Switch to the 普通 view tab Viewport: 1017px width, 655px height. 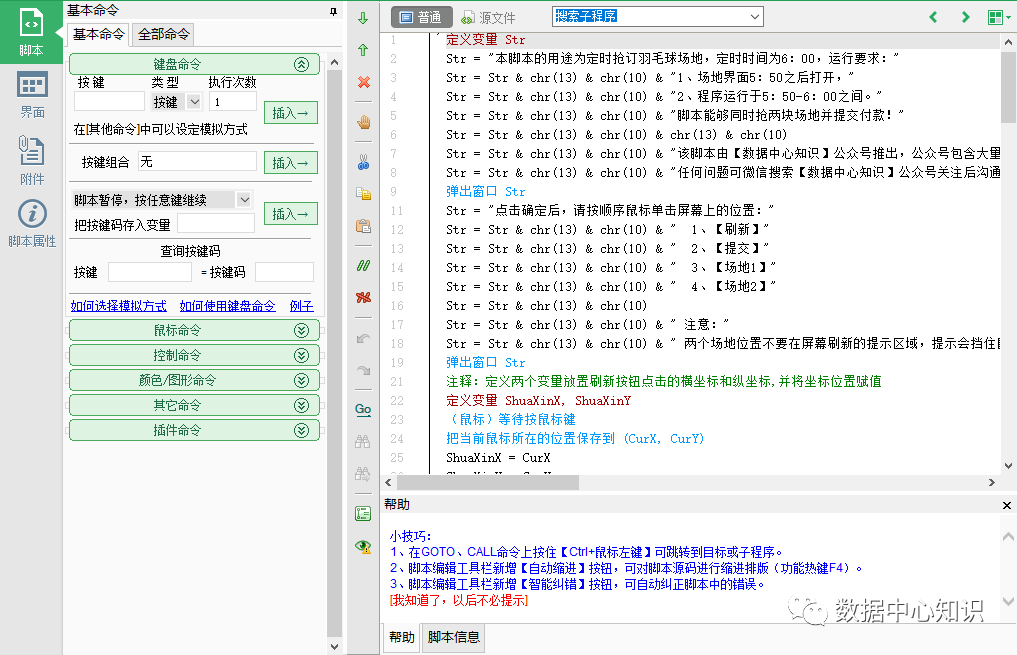(x=421, y=18)
